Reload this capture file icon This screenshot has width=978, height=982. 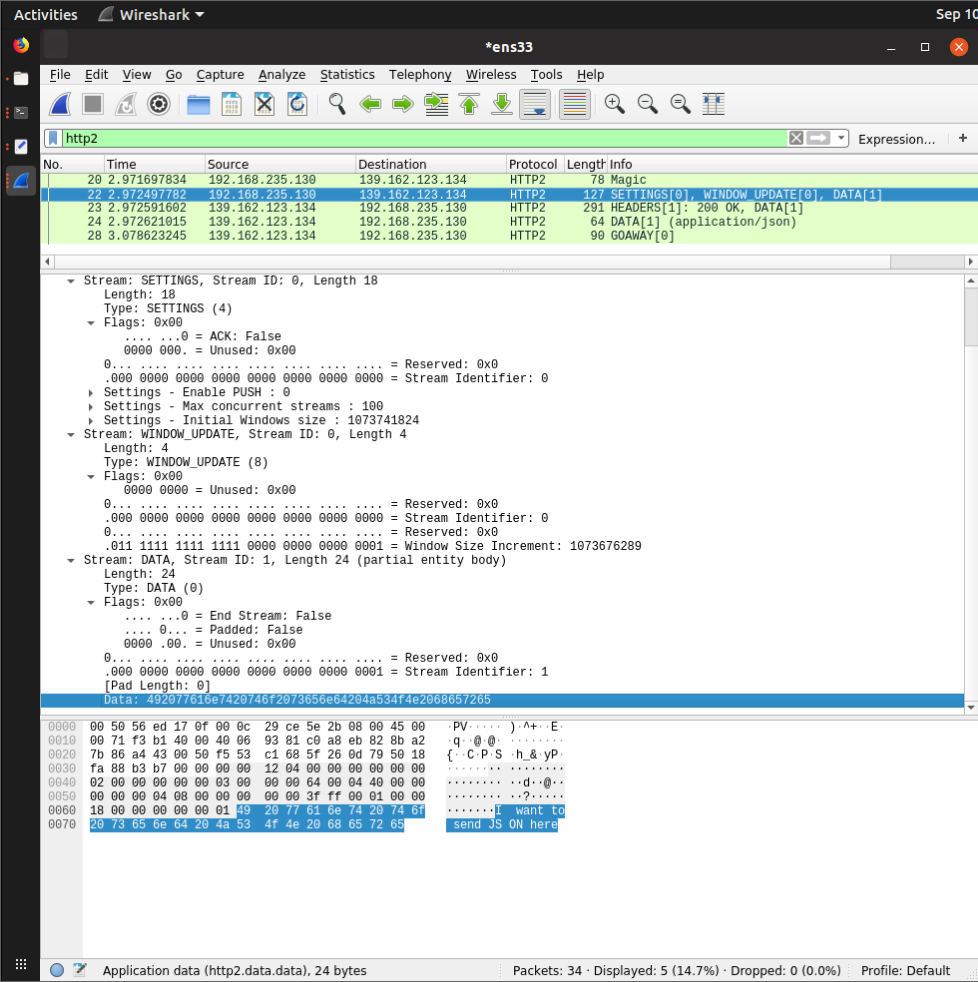(297, 104)
